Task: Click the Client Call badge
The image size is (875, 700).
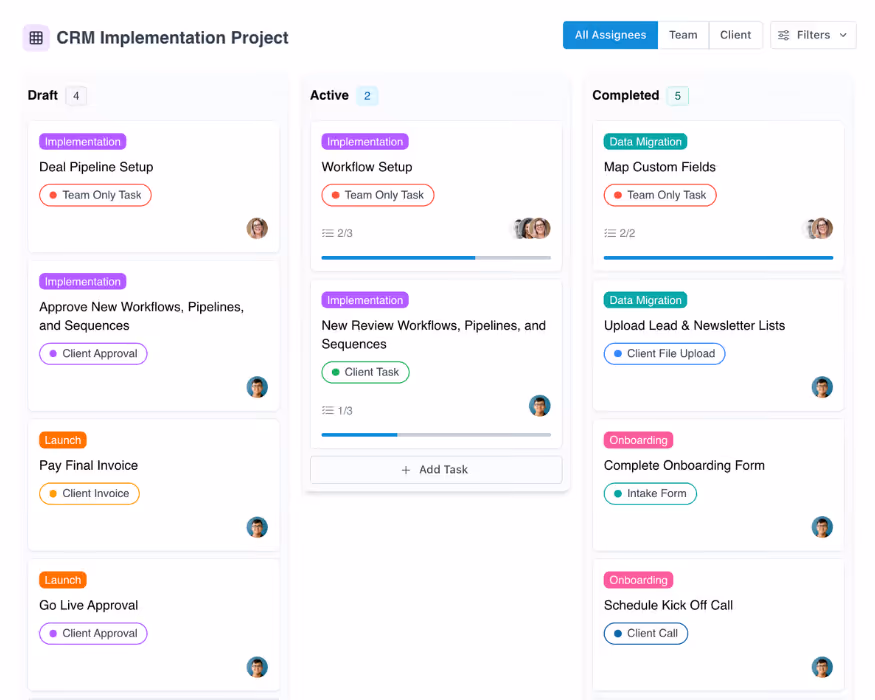Action: point(646,634)
